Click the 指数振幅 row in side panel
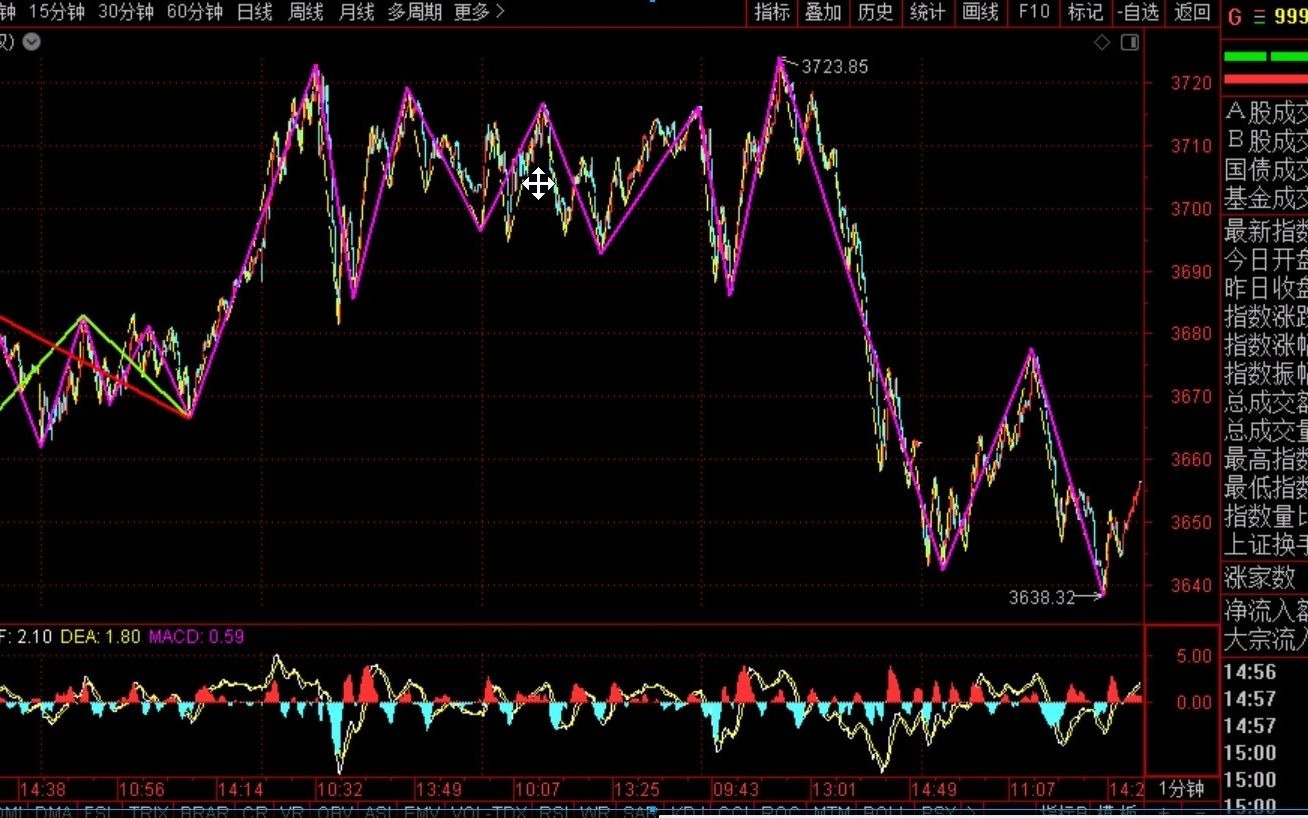Viewport: 1308px width, 818px height. point(1266,374)
